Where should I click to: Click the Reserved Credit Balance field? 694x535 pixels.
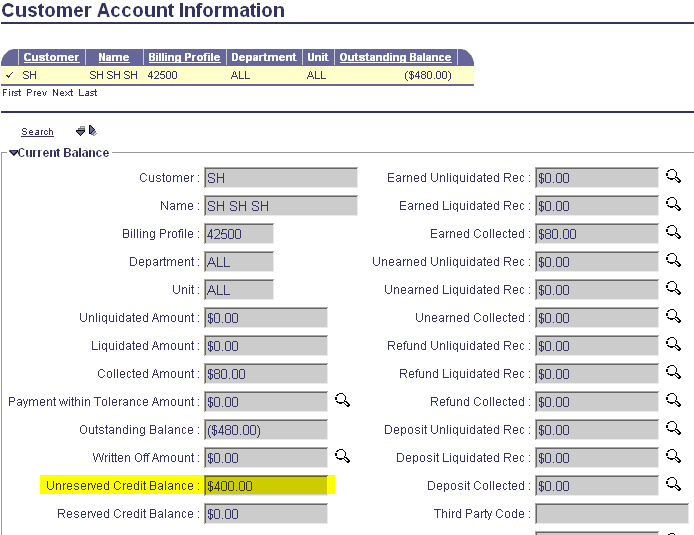tap(266, 514)
